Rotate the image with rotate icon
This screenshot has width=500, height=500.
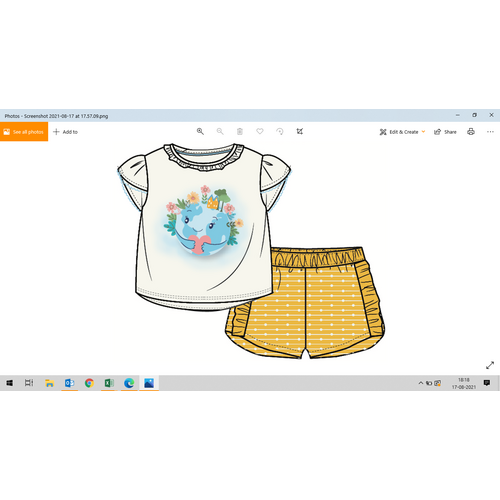pos(280,131)
